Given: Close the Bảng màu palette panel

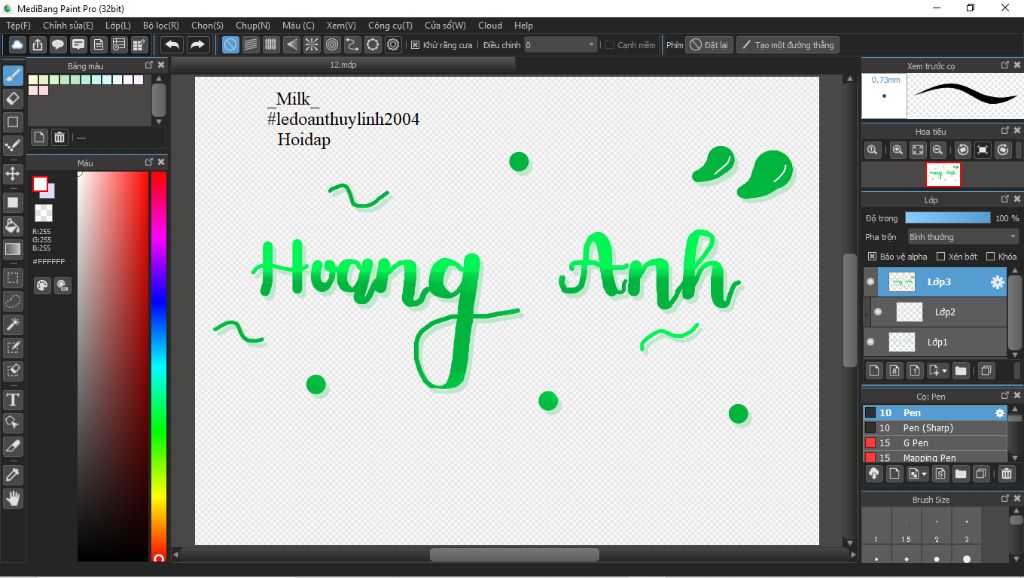Looking at the screenshot, I should [161, 65].
